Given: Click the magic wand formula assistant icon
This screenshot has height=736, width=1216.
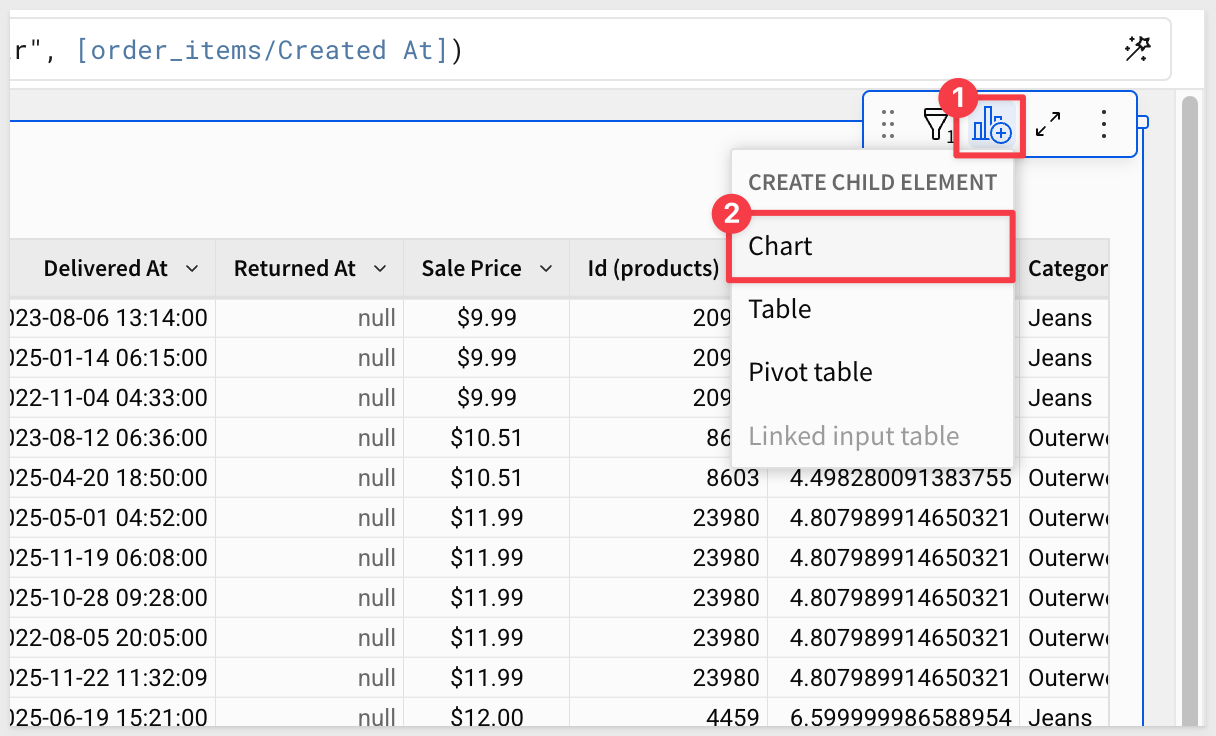Looking at the screenshot, I should 1137,49.
